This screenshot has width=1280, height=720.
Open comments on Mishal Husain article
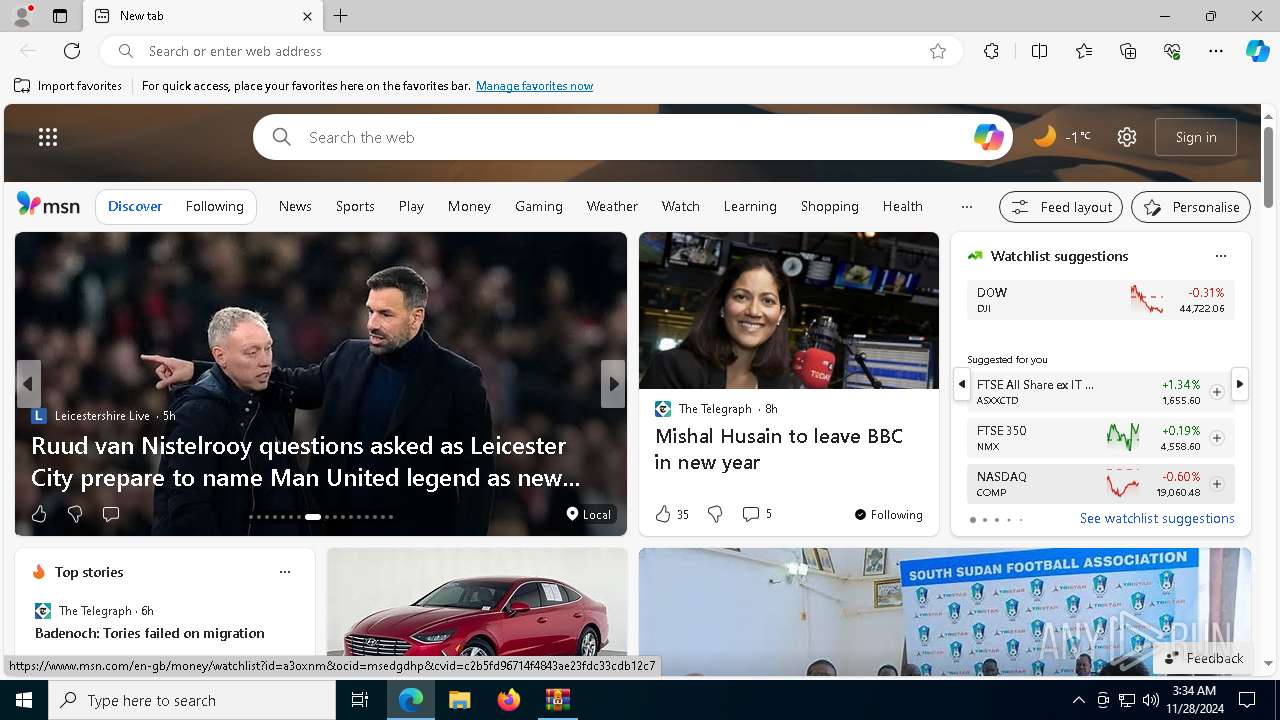[x=757, y=514]
